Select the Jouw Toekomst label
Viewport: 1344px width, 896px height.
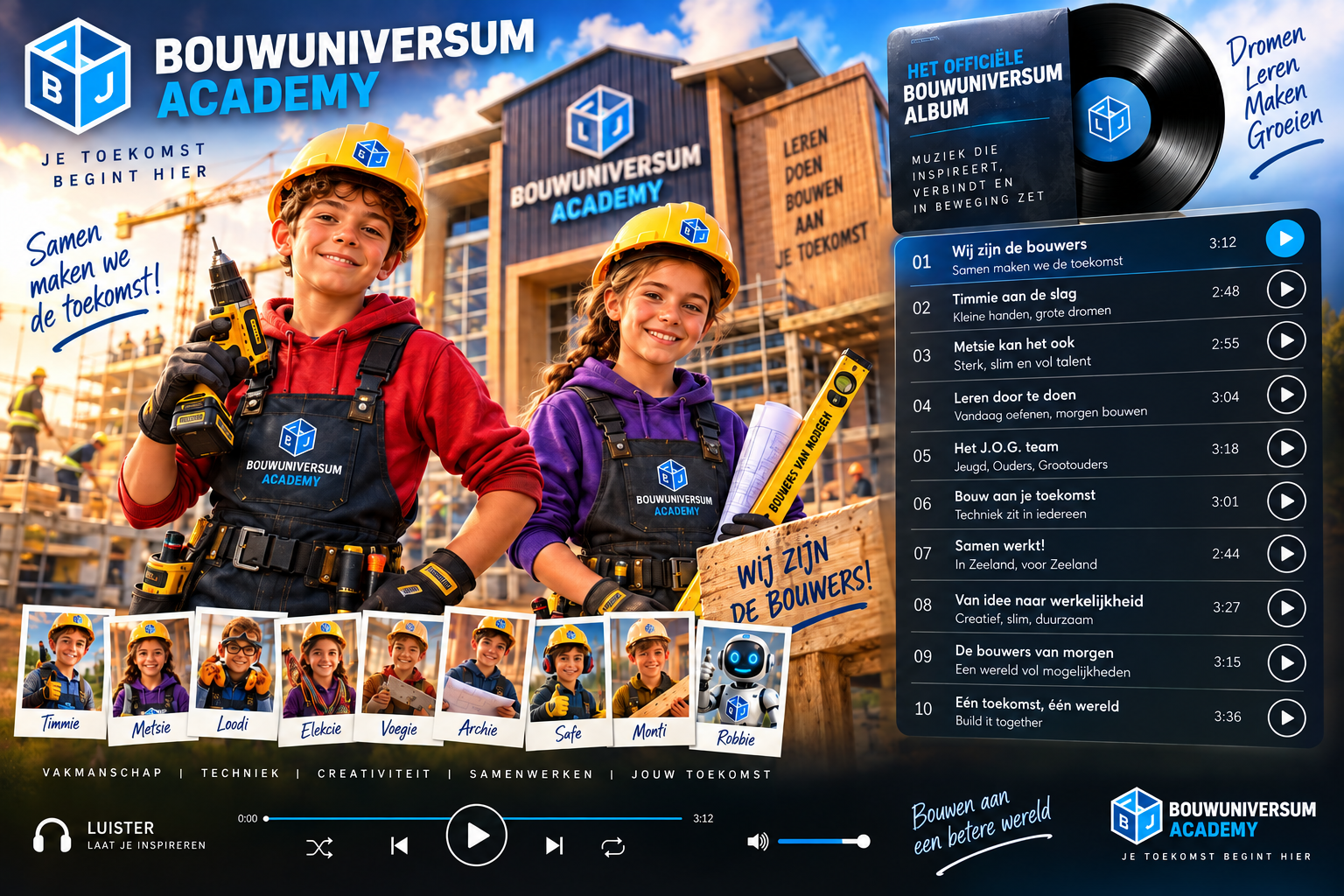point(702,774)
